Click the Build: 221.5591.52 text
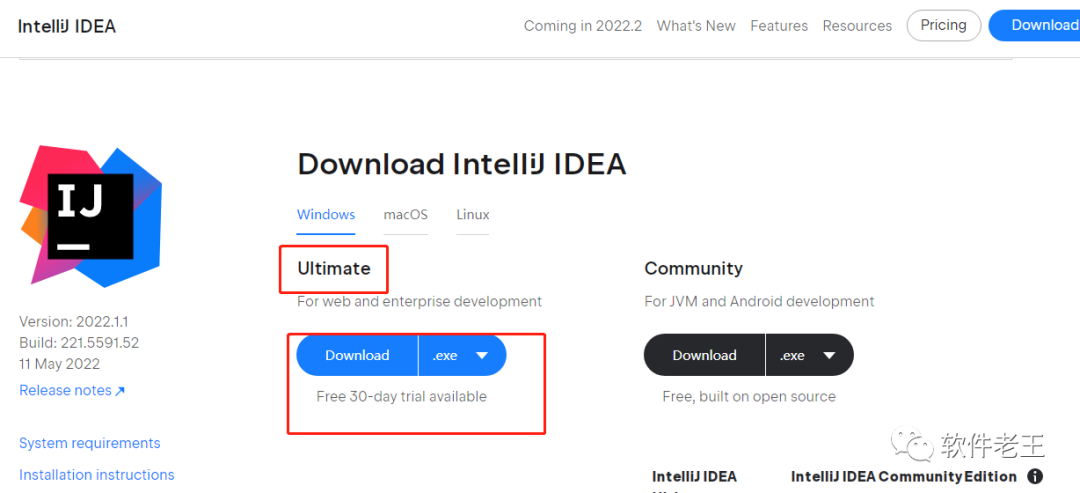This screenshot has width=1080, height=493. pos(79,342)
